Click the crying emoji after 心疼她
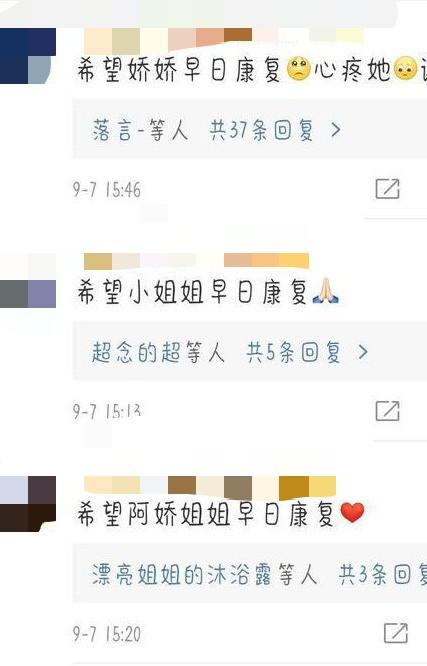The image size is (427, 666). pos(406,70)
